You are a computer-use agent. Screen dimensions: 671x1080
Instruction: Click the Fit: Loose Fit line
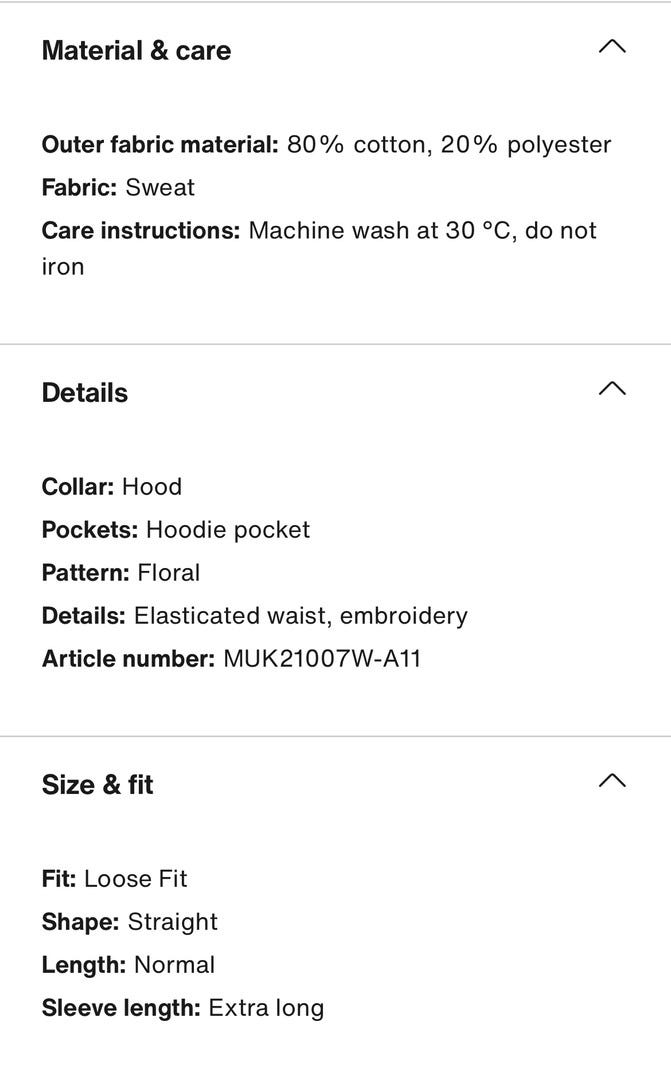[115, 879]
